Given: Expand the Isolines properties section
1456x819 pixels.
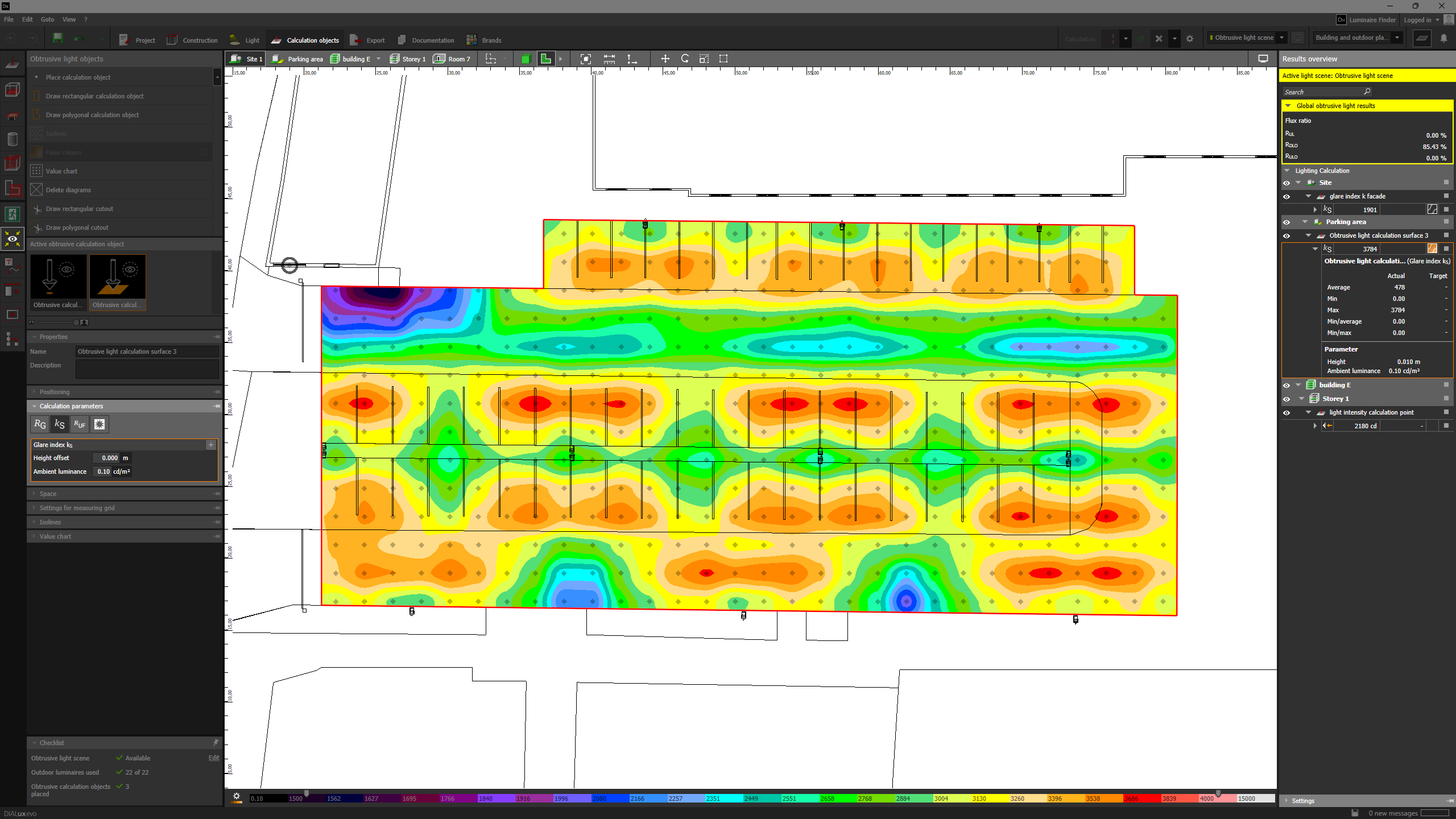Looking at the screenshot, I should pyautogui.click(x=50, y=522).
